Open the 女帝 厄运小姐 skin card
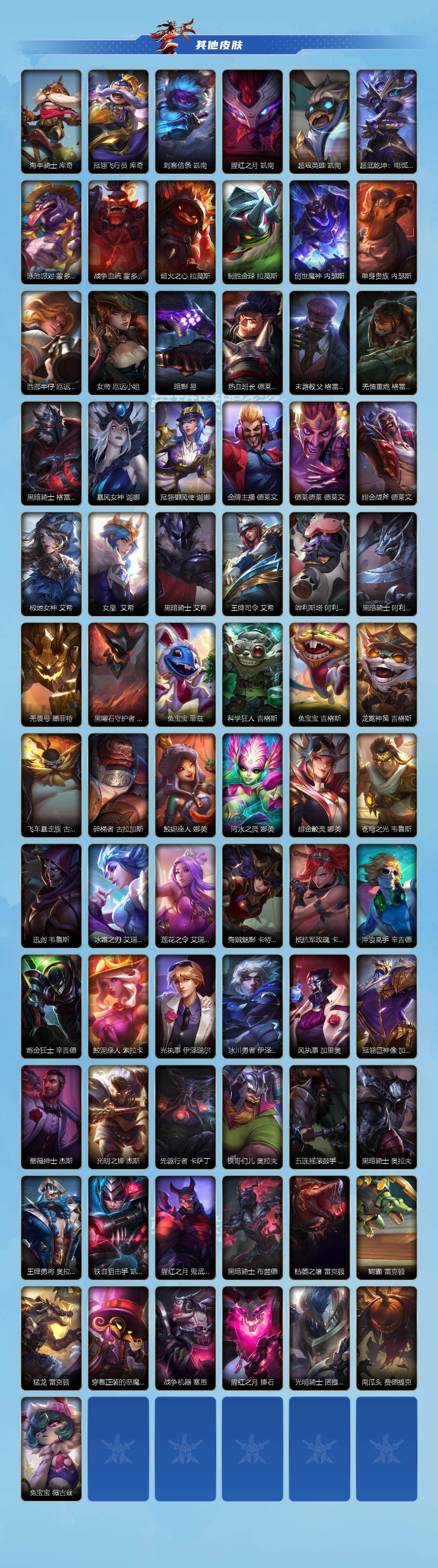This screenshot has width=438, height=1568. tap(118, 343)
